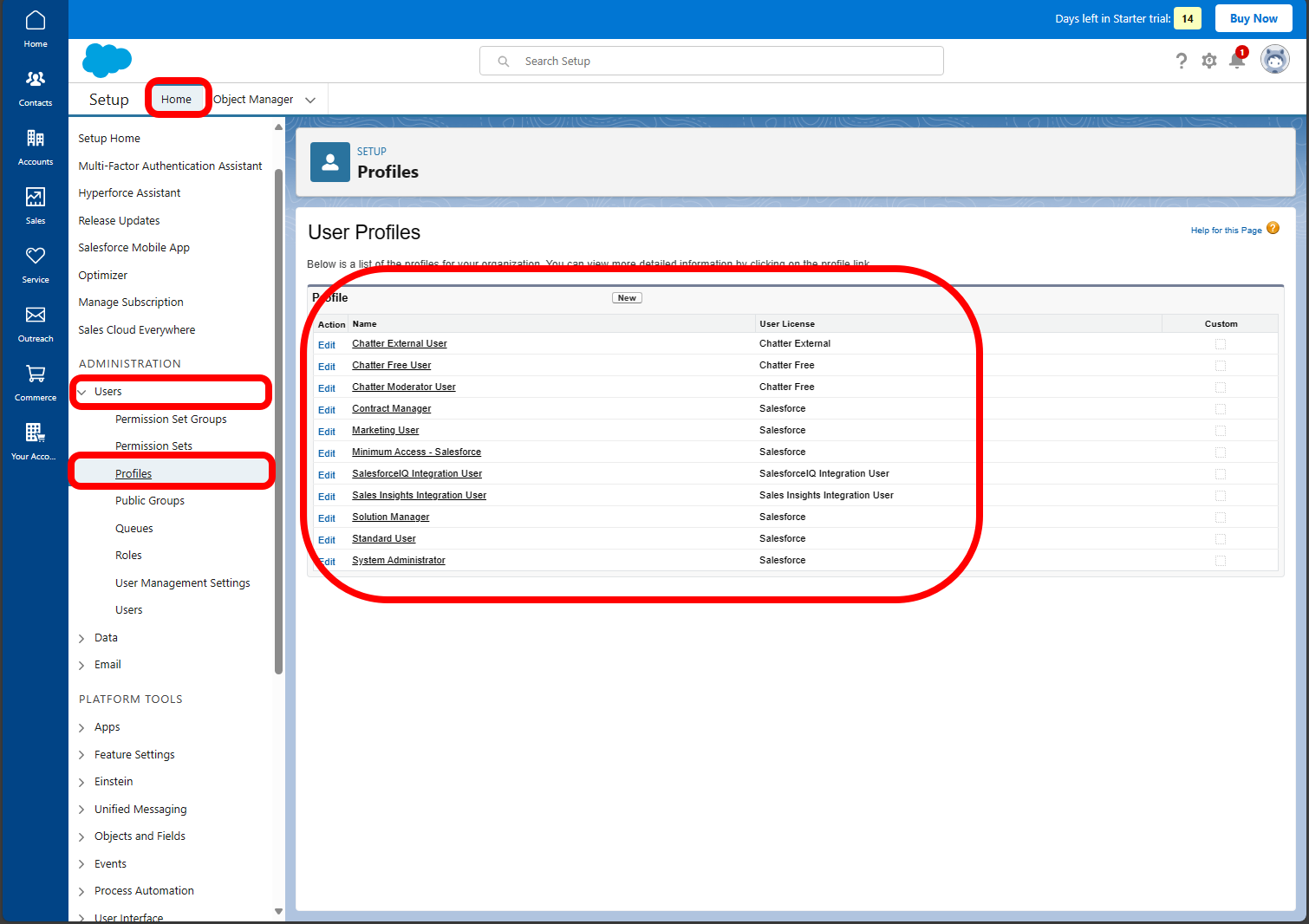The height and width of the screenshot is (924, 1309).
Task: Open Queues in the sidebar
Action: (134, 528)
